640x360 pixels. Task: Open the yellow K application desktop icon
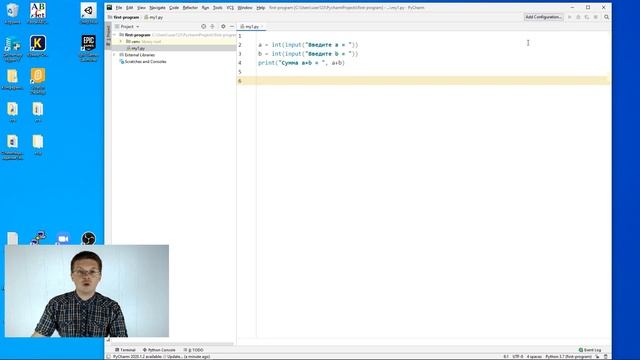[x=38, y=46]
